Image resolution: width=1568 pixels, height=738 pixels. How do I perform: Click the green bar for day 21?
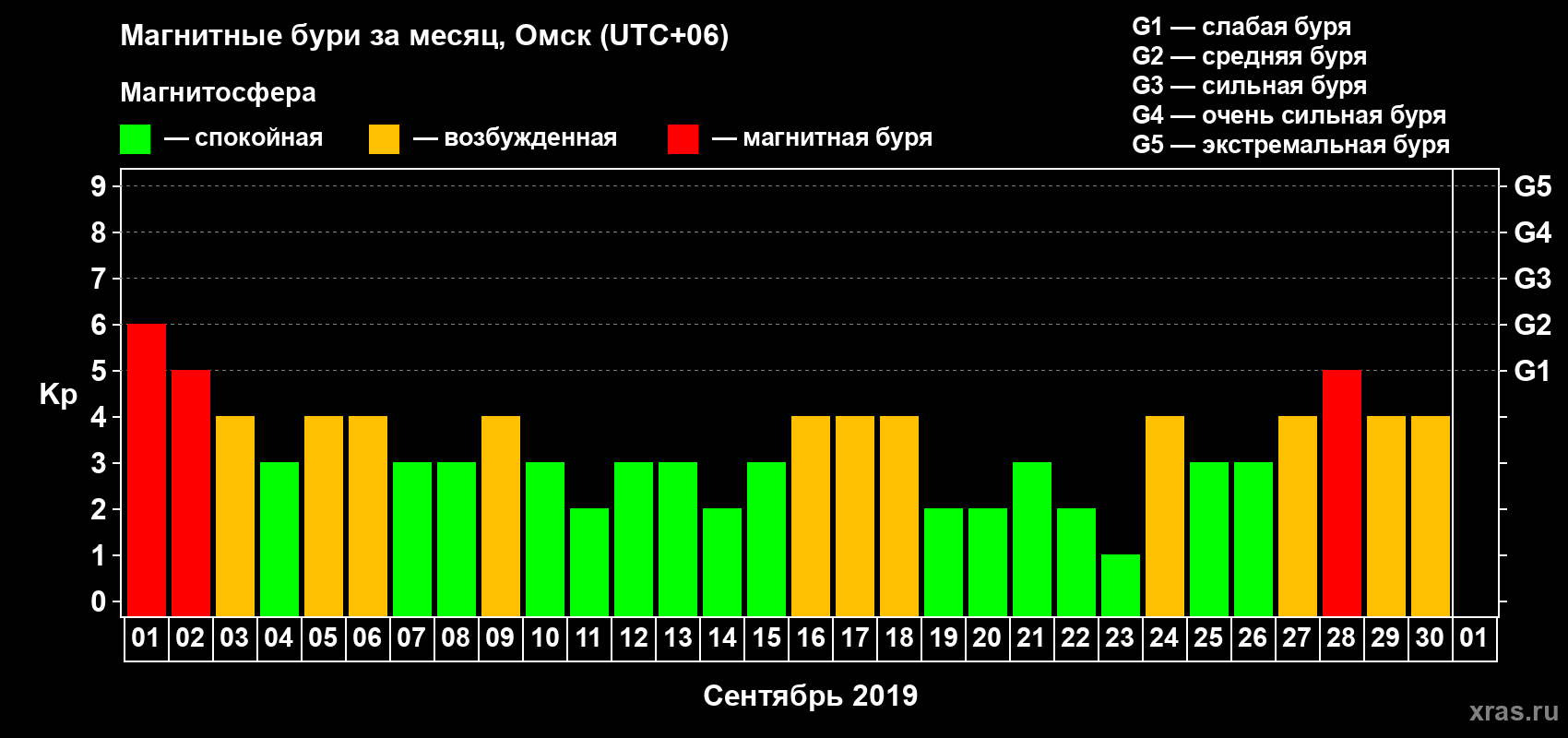(1032, 540)
